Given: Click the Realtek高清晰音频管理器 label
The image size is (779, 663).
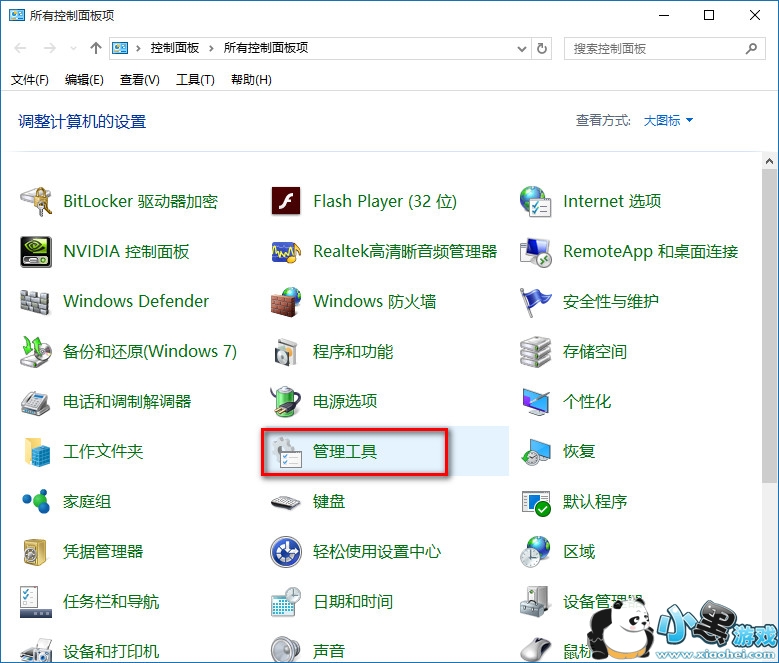Looking at the screenshot, I should tap(405, 252).
